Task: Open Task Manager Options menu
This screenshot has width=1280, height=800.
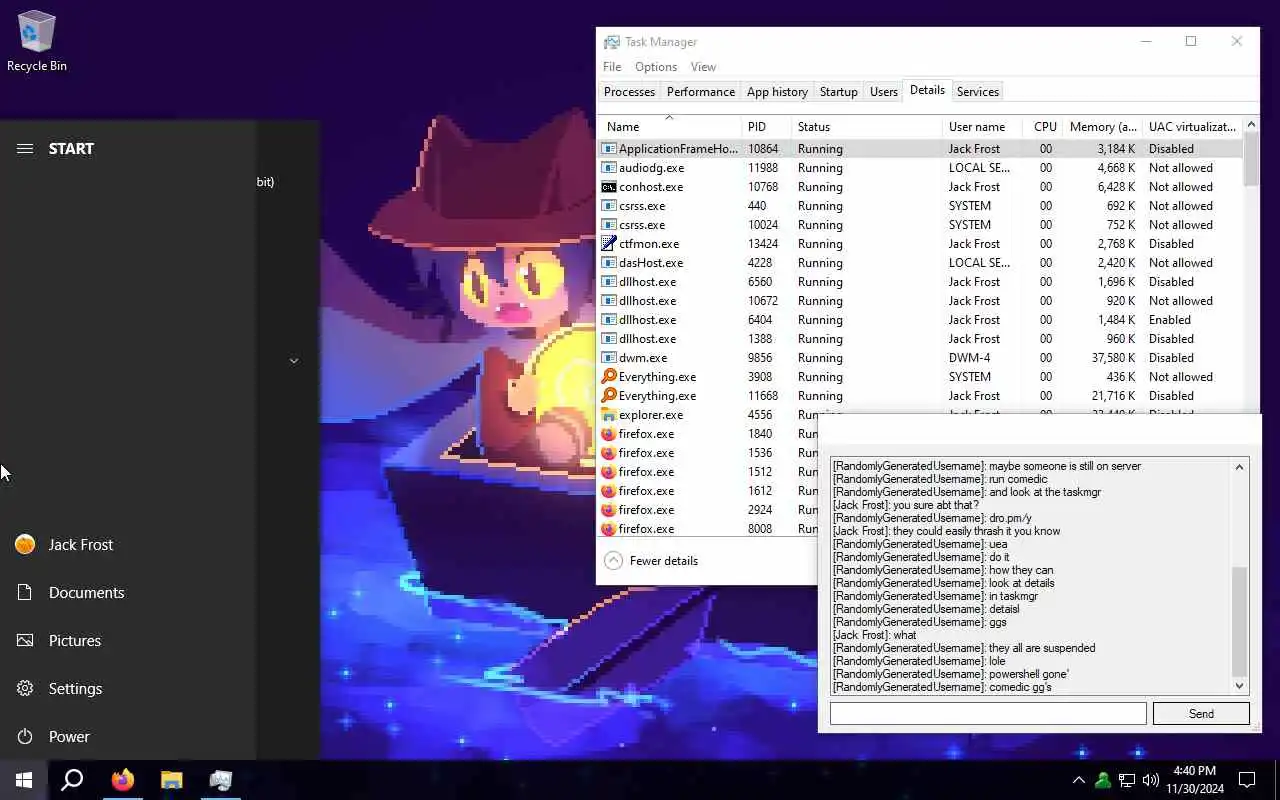Action: point(656,67)
